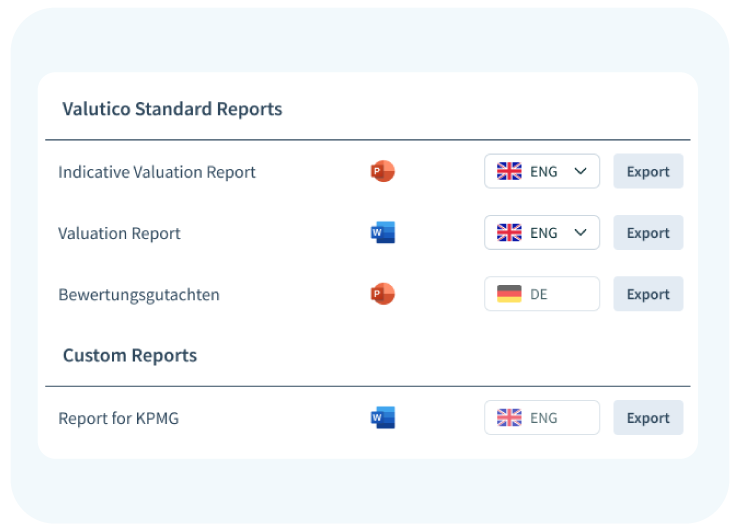Click the PowerPoint icon beside Bewertungsgutachten
740x530 pixels.
[x=382, y=294]
